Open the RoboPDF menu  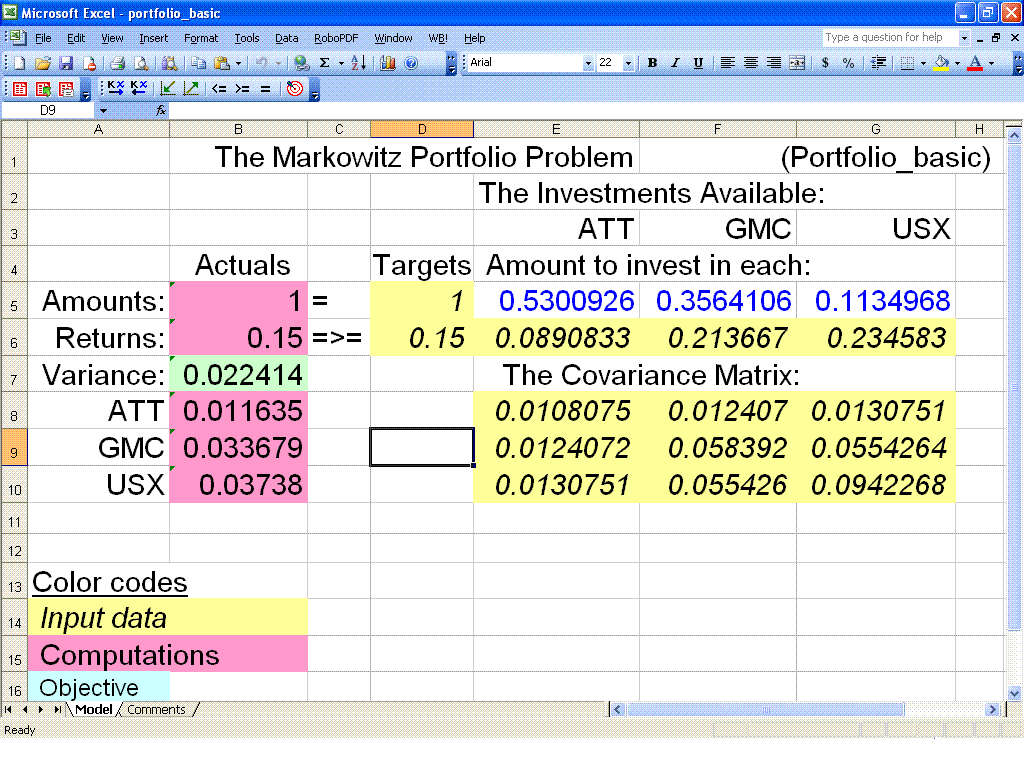click(336, 39)
